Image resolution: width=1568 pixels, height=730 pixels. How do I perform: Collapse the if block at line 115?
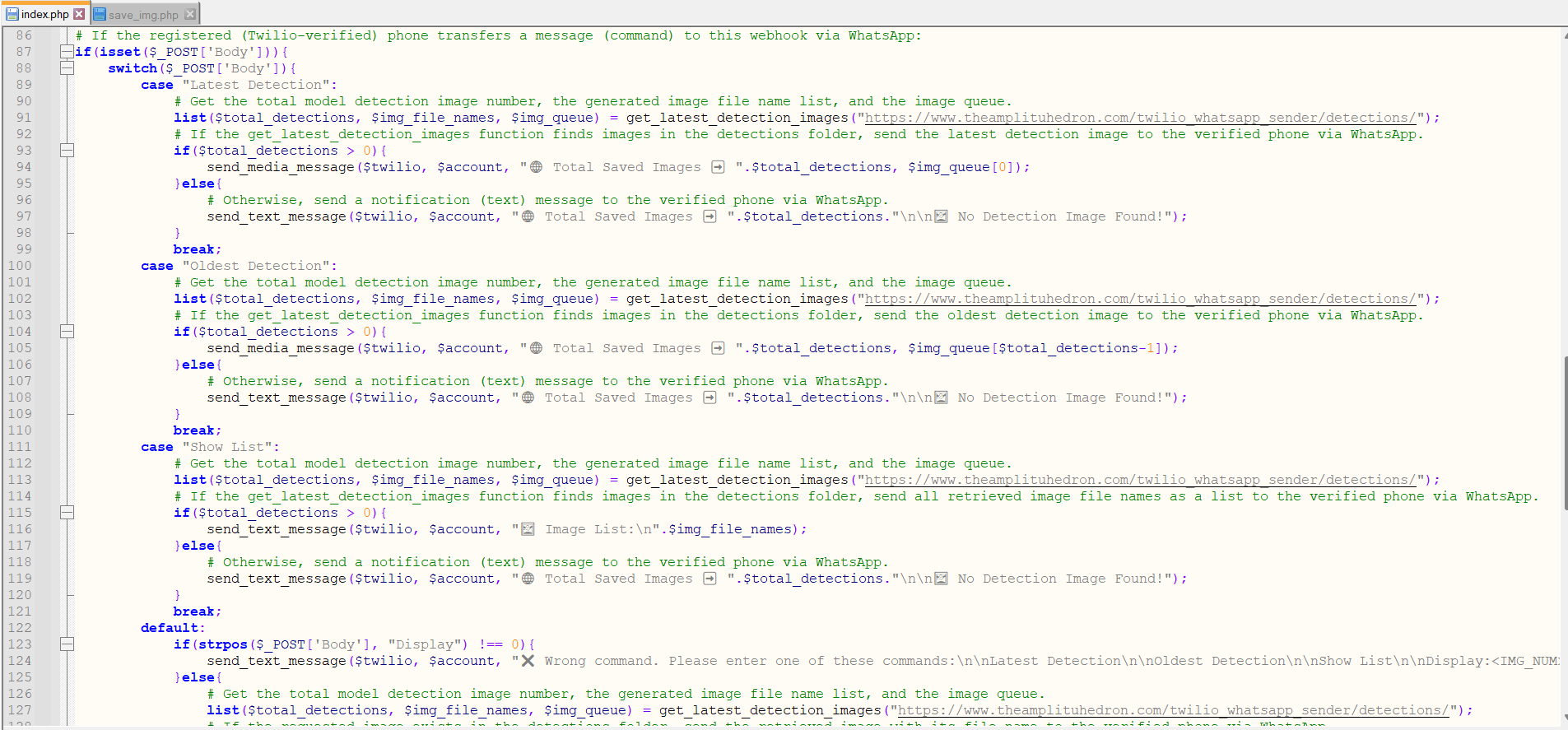(x=67, y=513)
